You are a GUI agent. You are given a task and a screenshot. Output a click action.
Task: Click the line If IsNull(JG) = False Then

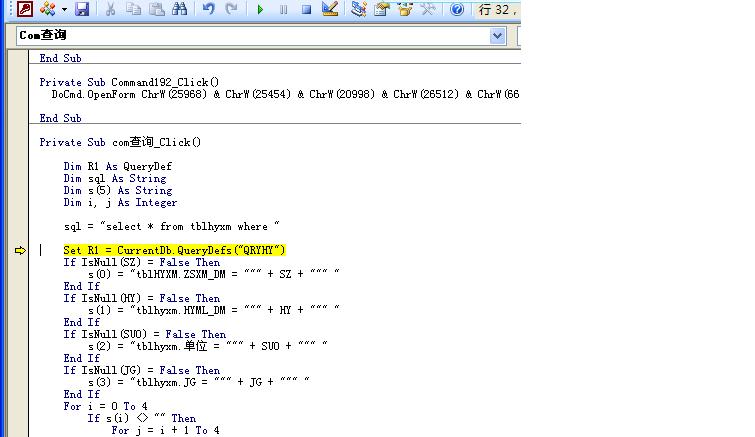pos(142,371)
